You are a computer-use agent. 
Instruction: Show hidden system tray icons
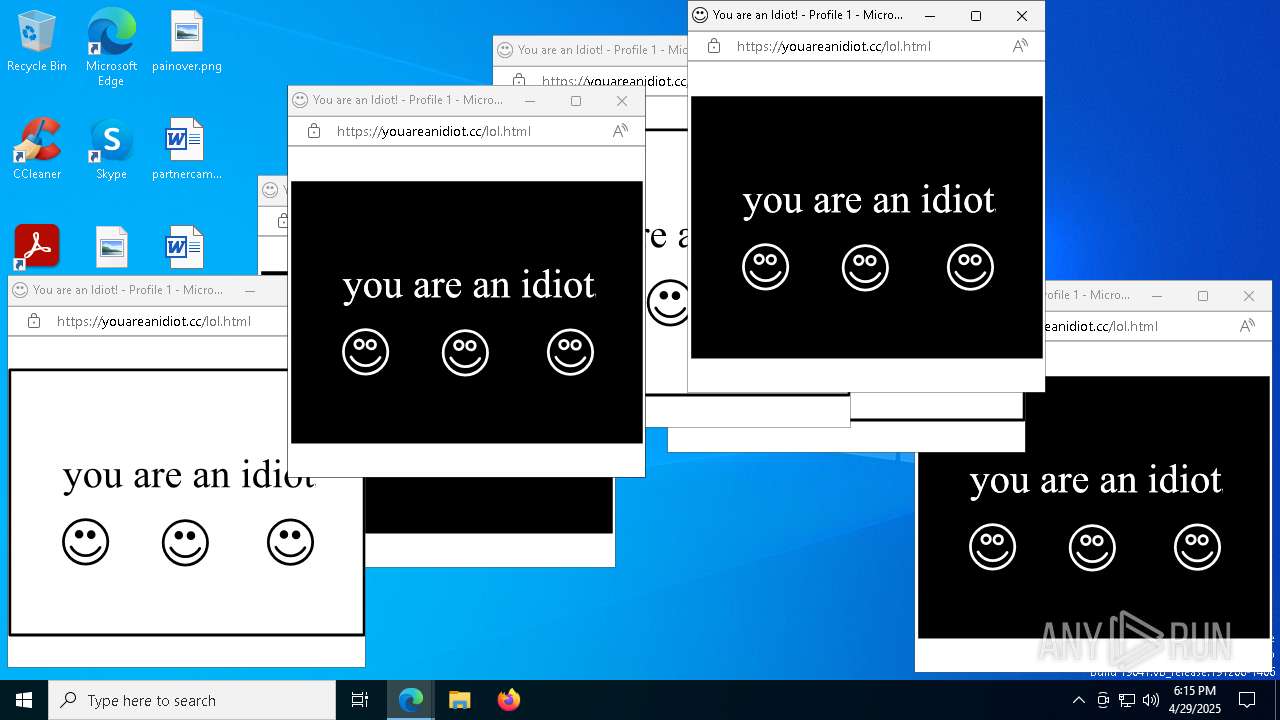[x=1078, y=700]
